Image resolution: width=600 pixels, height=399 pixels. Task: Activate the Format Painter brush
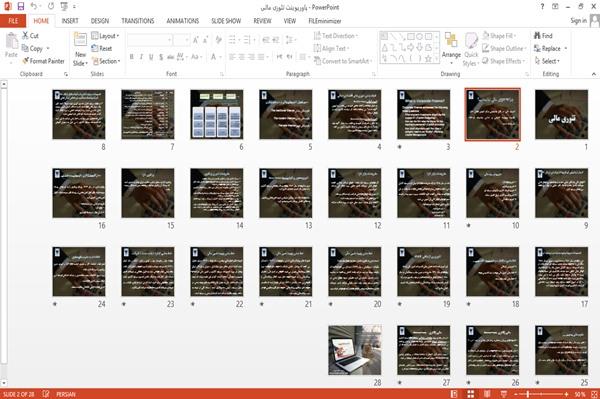tap(43, 61)
